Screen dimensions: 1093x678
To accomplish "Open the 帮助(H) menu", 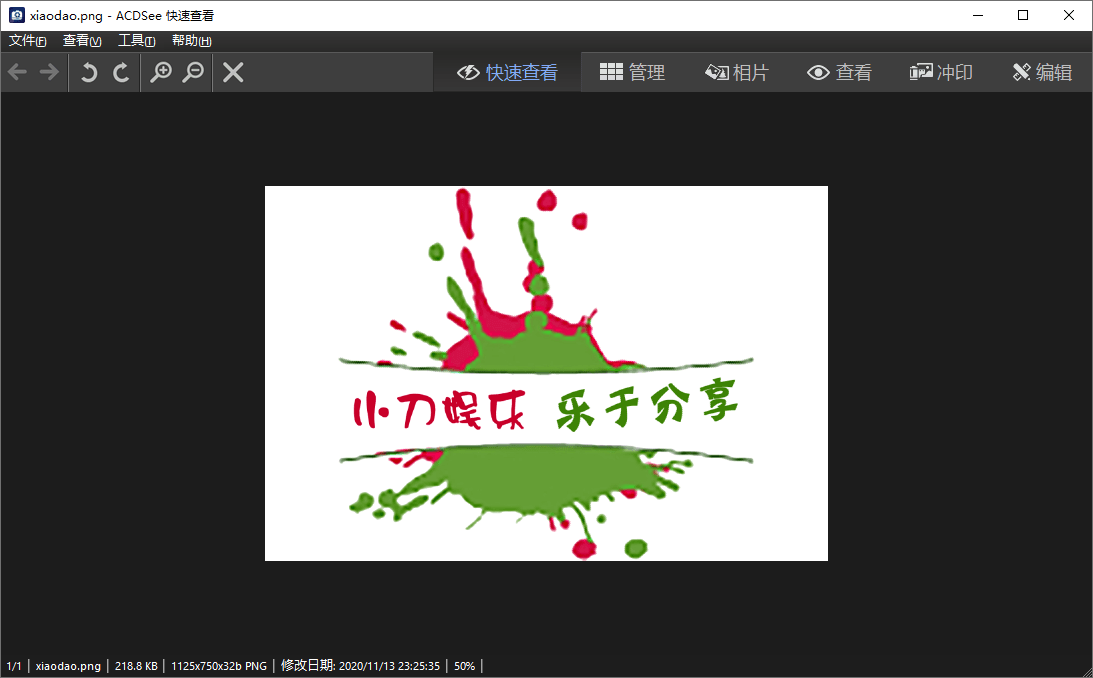I will (190, 40).
